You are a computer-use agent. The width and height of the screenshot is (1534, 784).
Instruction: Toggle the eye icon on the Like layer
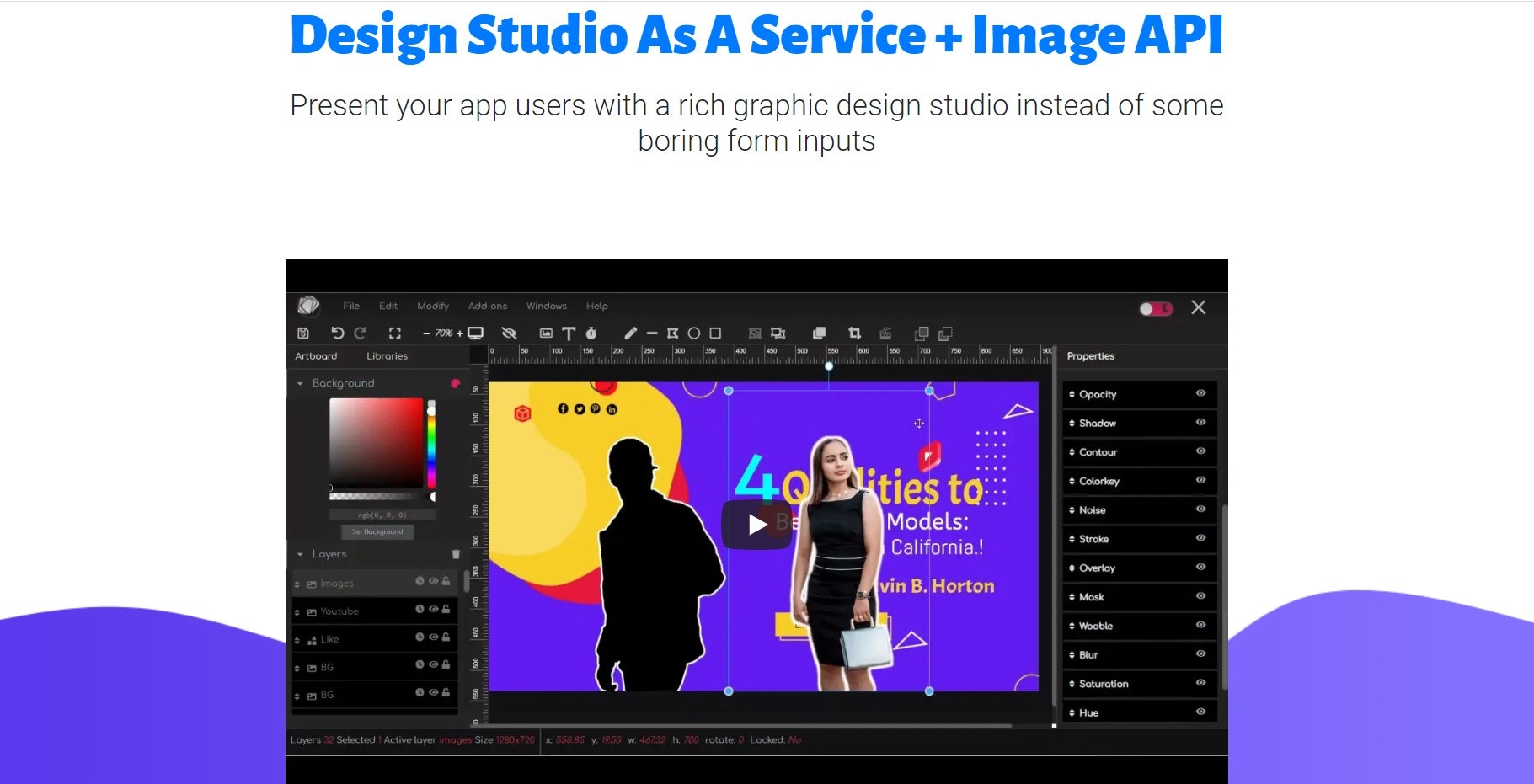pos(433,637)
